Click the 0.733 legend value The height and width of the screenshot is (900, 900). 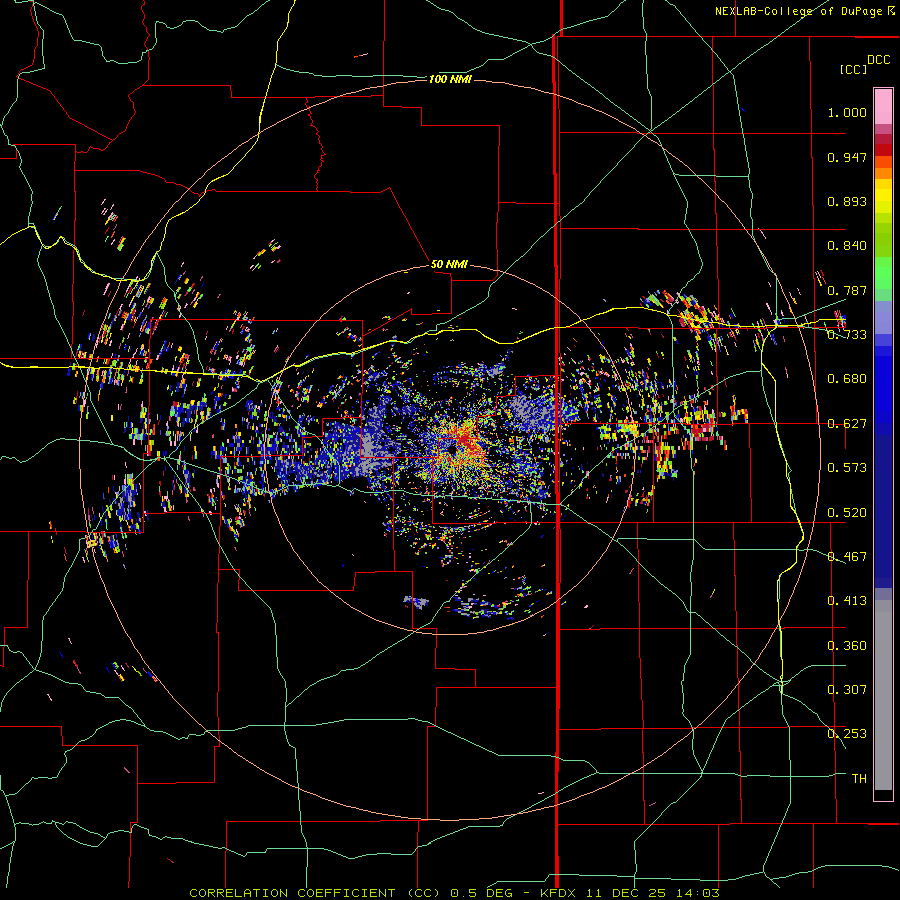coord(847,335)
